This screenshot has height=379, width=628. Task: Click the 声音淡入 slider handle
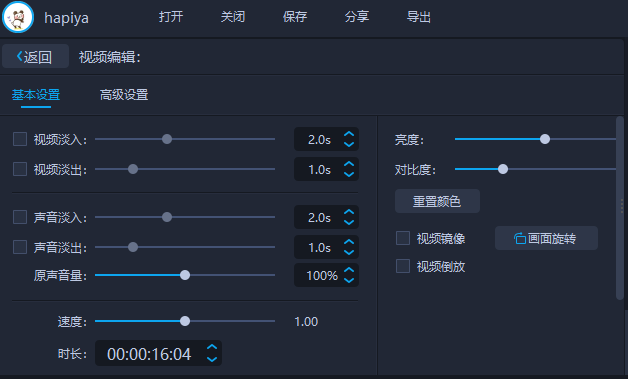pyautogui.click(x=167, y=217)
